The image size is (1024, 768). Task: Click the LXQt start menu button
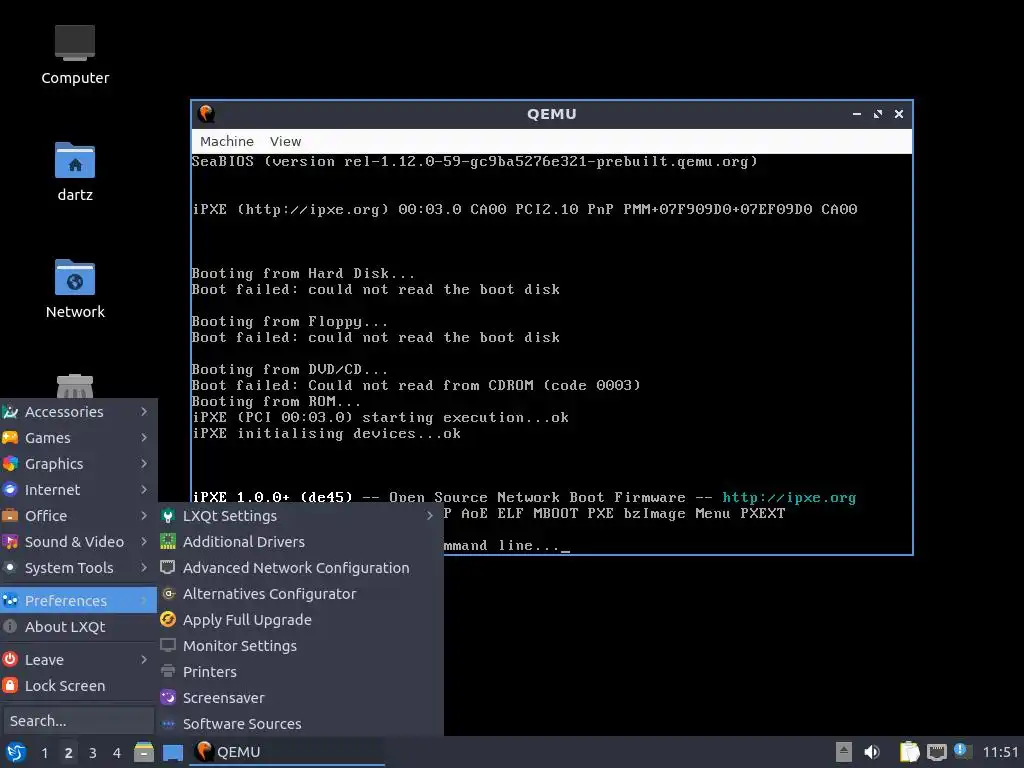[16, 753]
